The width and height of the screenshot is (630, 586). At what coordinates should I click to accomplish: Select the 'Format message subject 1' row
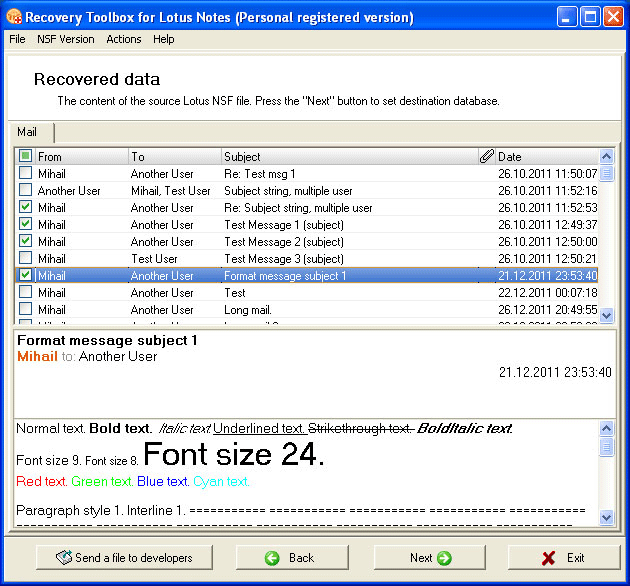click(307, 275)
